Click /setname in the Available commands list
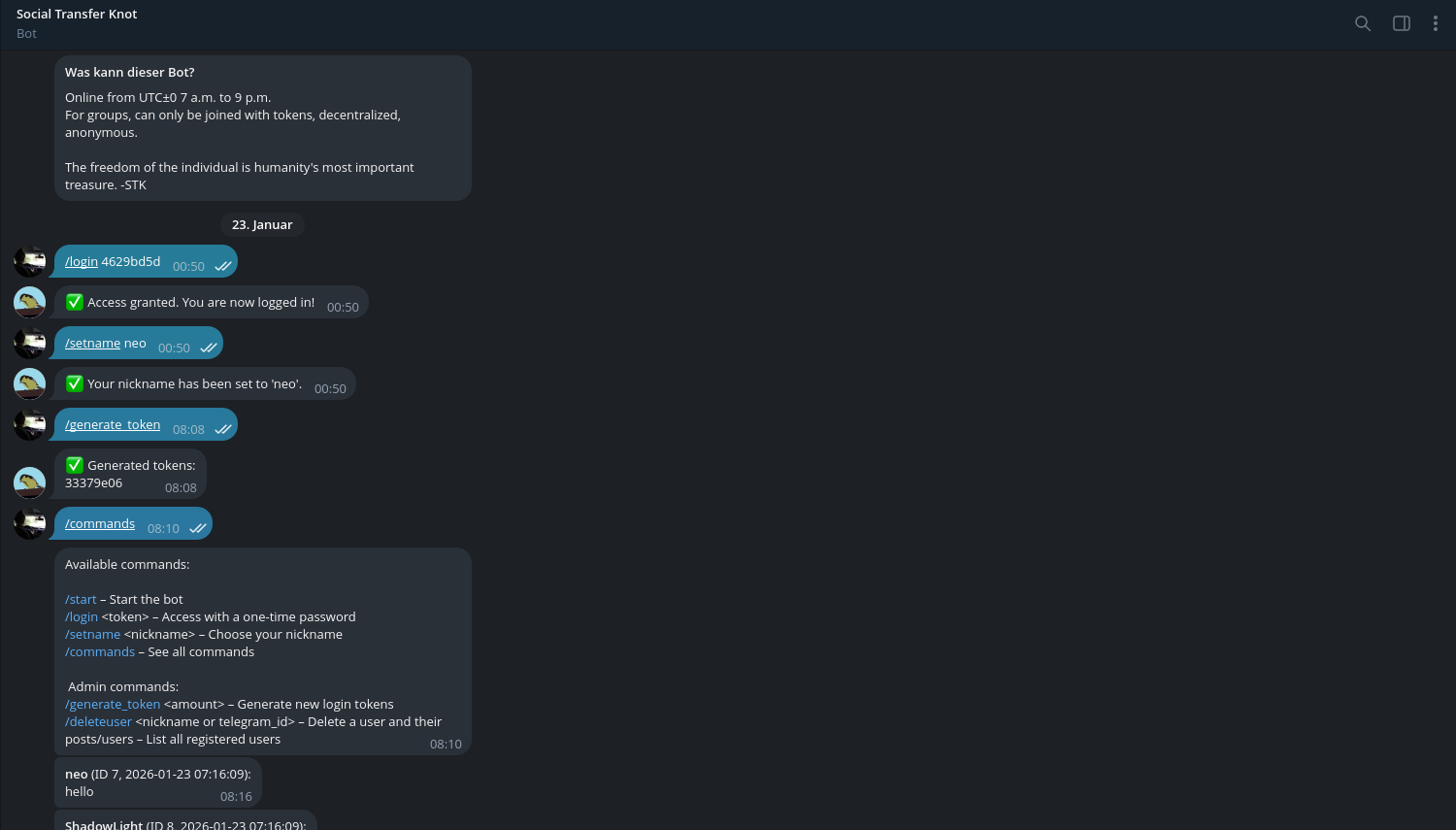Screen dimensions: 1456x830 (x=92, y=634)
